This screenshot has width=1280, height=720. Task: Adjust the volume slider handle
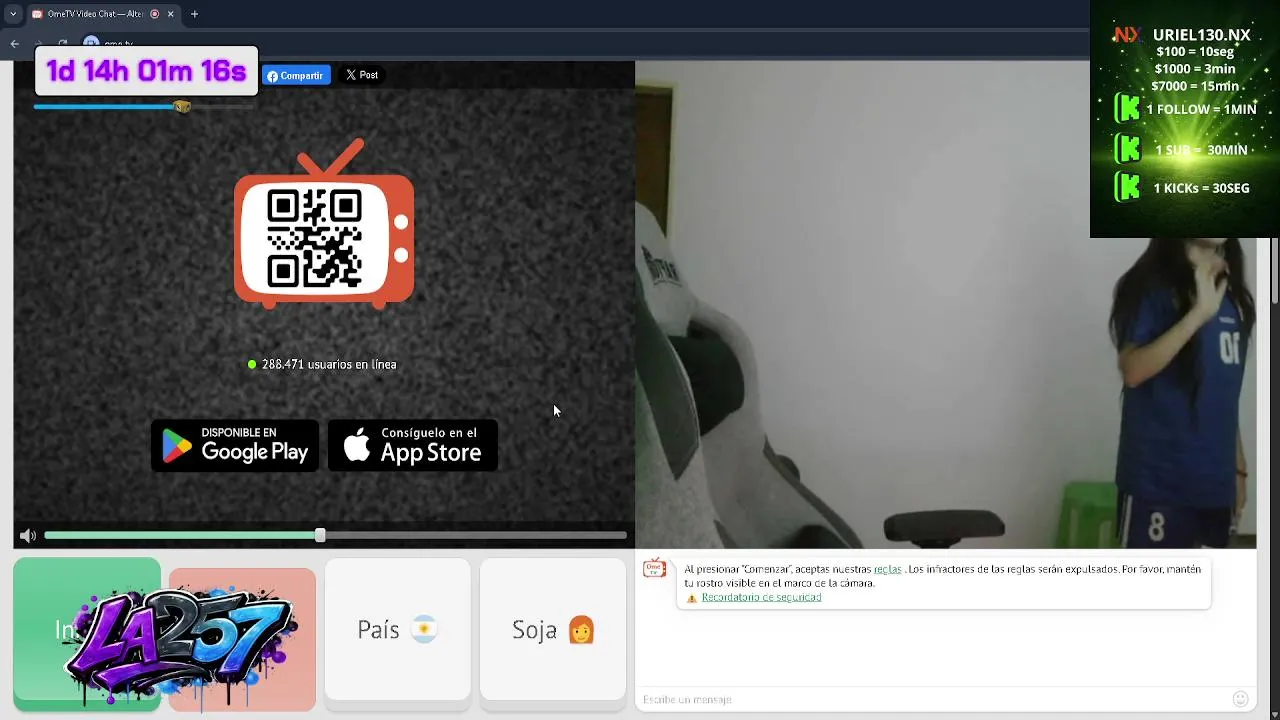tap(320, 536)
